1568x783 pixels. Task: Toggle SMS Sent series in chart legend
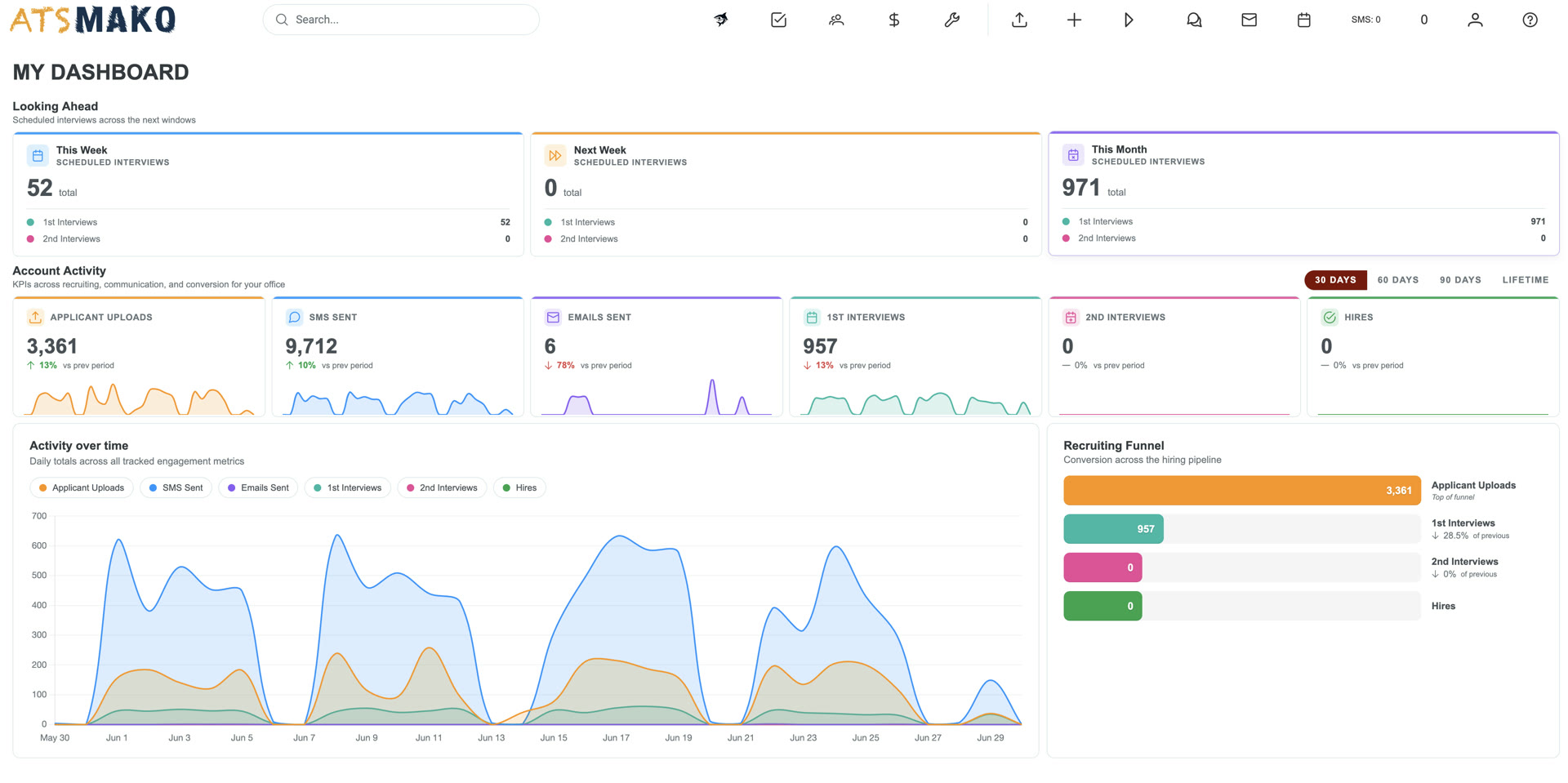pos(176,488)
